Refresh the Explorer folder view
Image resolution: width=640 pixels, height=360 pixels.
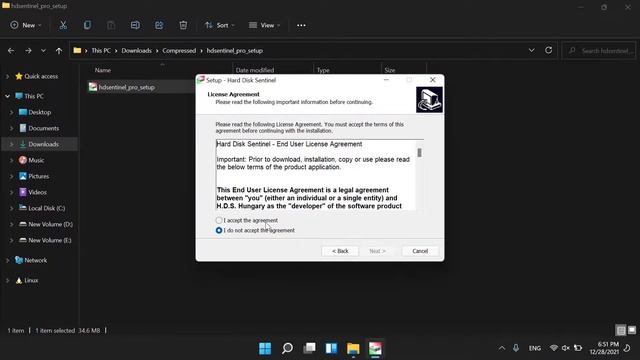tap(549, 50)
